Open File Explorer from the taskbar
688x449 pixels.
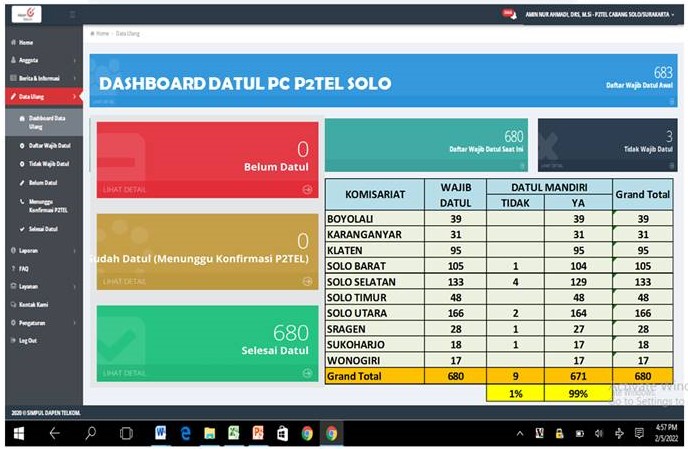(210, 434)
